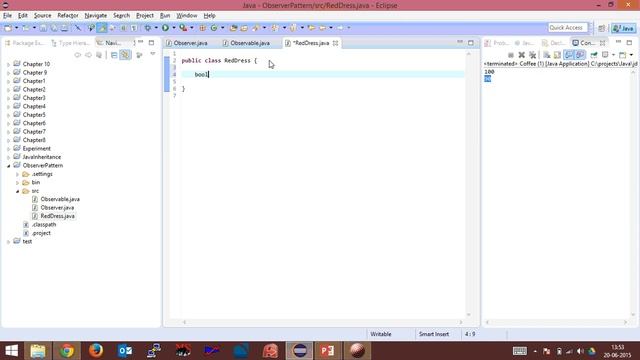Image resolution: width=640 pixels, height=360 pixels.
Task: Open Google Chrome from taskbar
Action: coord(67,351)
